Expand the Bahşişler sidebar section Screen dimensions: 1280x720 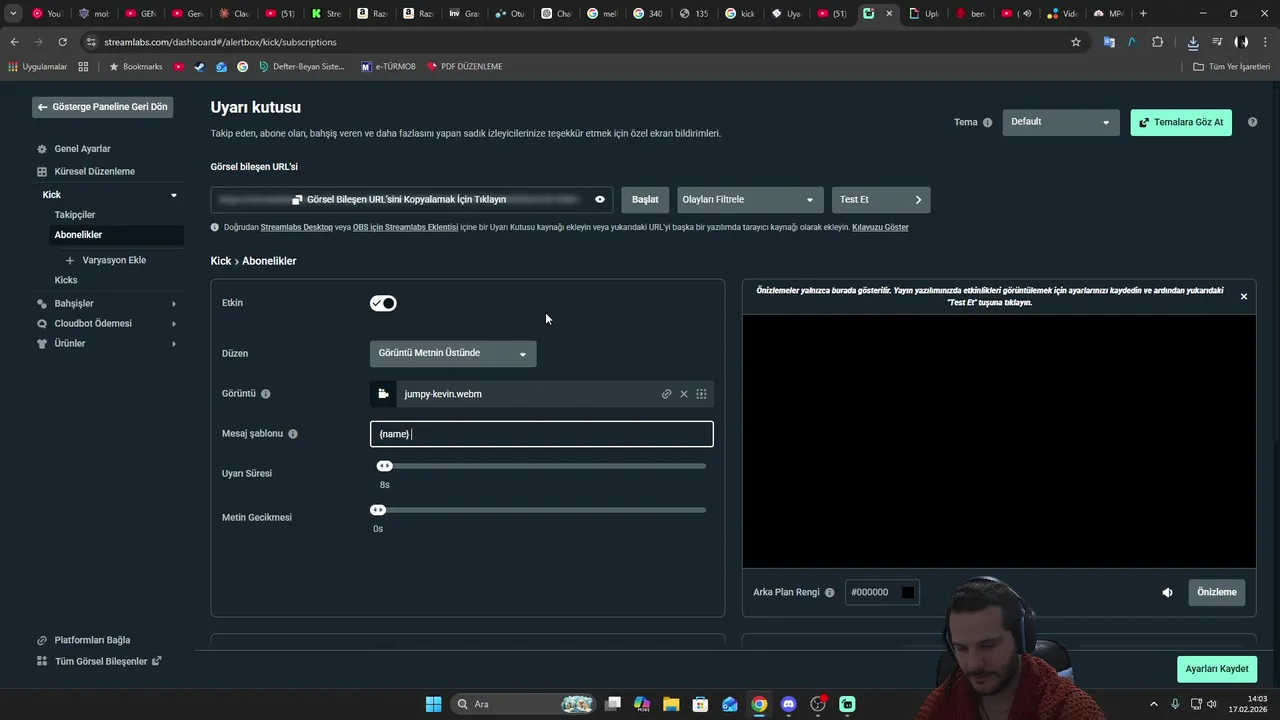tap(174, 304)
